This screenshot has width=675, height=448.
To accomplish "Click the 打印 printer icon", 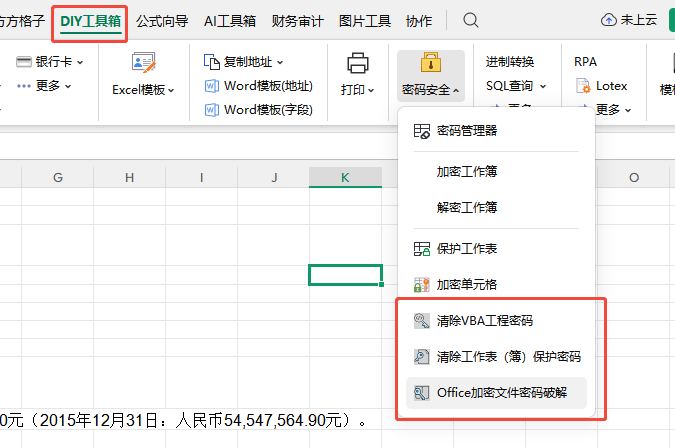I will (x=357, y=64).
